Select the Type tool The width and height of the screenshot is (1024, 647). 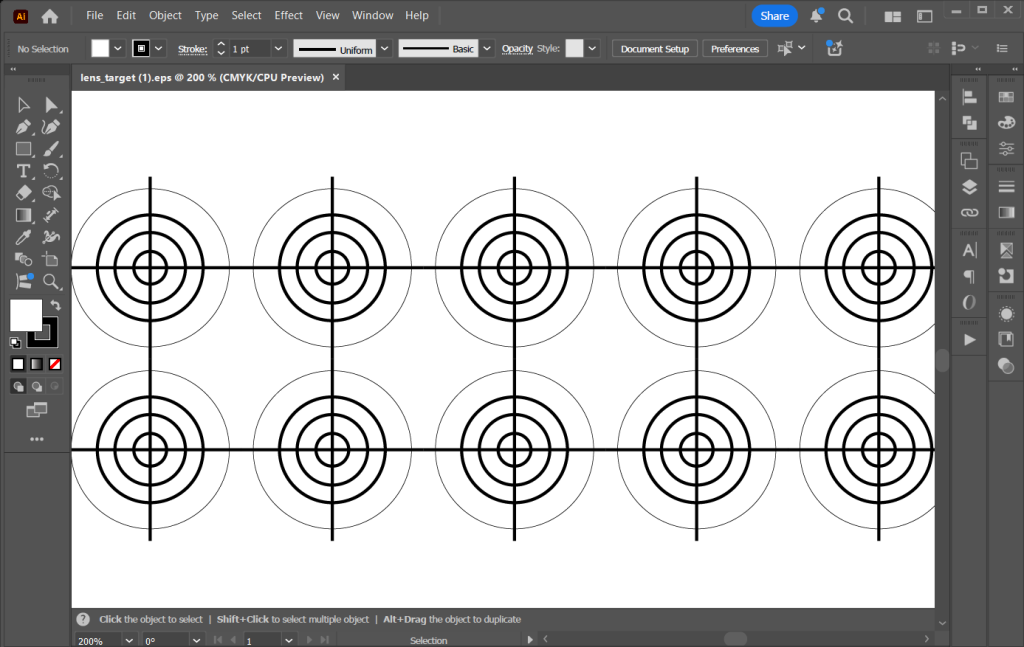[x=22, y=172]
